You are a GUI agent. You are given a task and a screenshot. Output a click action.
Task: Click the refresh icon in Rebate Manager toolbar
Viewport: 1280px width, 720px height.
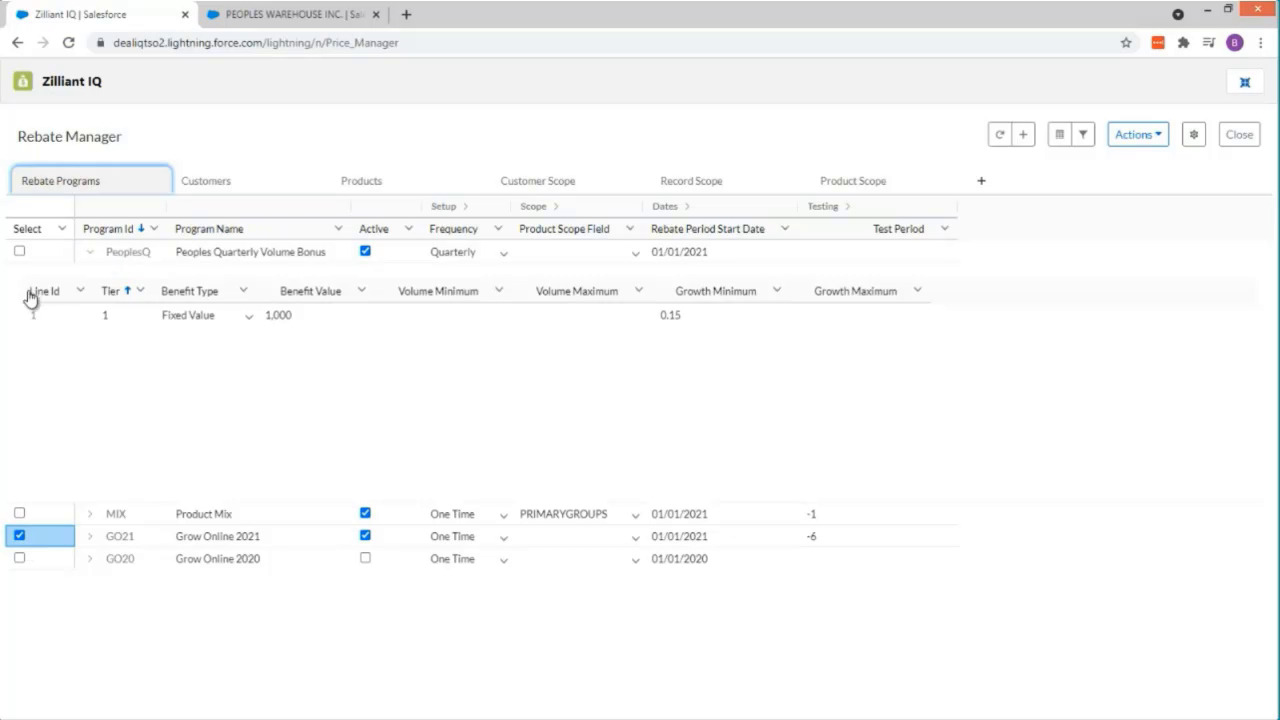click(x=999, y=135)
